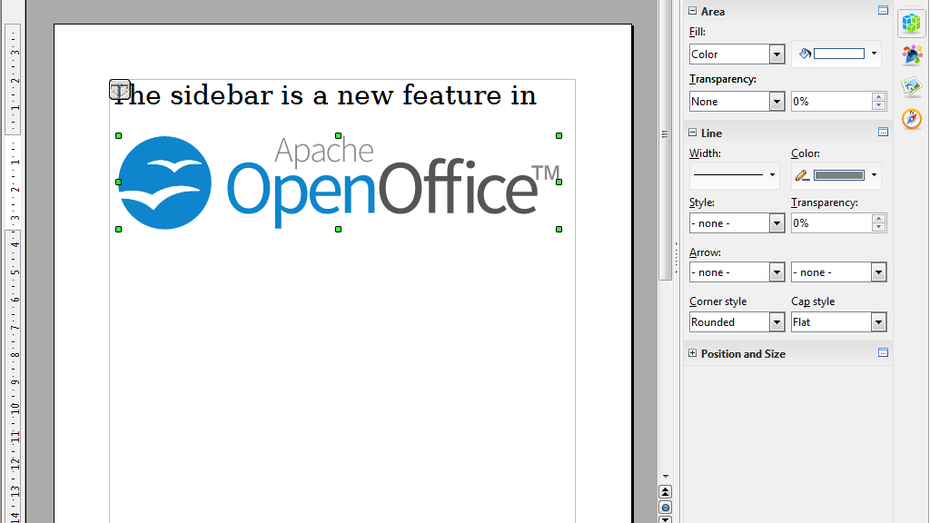Open line color palette dropdown arrow
The width and height of the screenshot is (930, 523).
click(x=874, y=175)
